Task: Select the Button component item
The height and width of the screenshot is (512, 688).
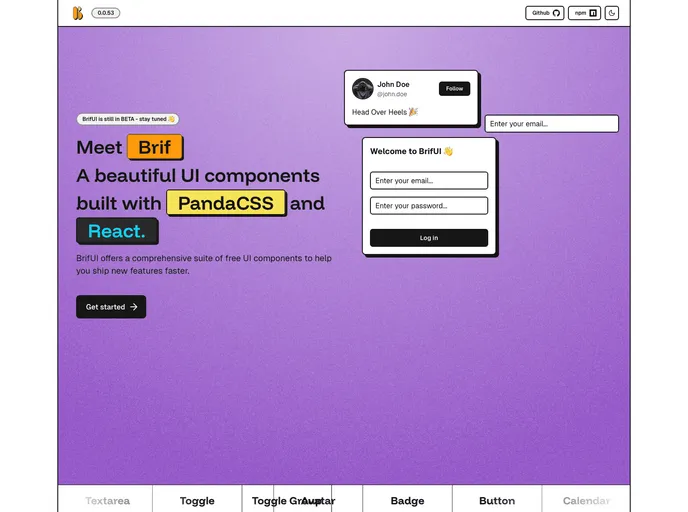Action: (x=497, y=501)
